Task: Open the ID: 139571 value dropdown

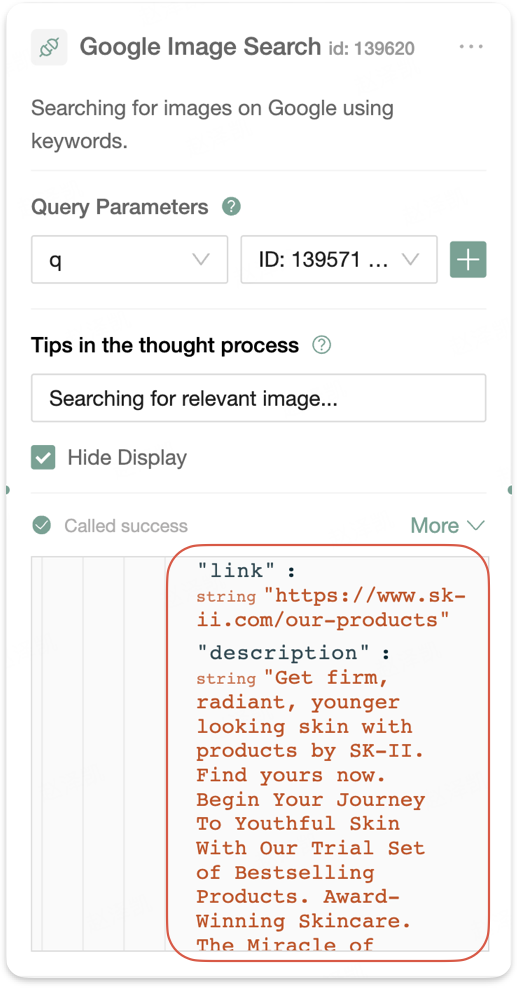Action: (339, 260)
